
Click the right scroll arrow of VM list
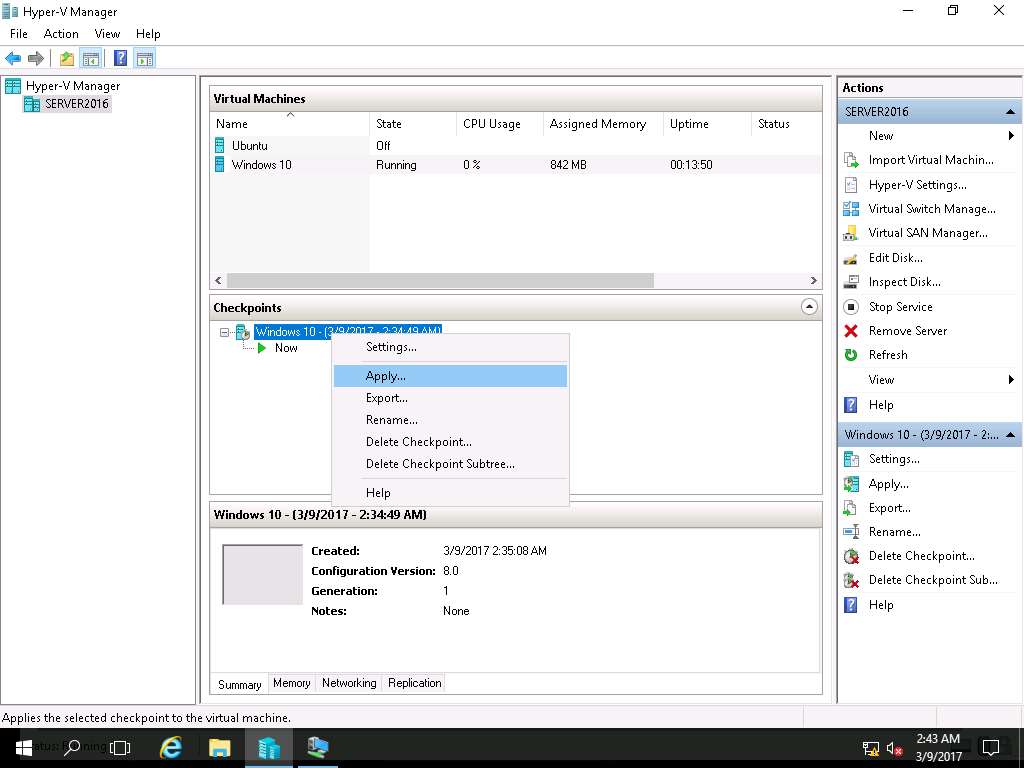(x=813, y=280)
